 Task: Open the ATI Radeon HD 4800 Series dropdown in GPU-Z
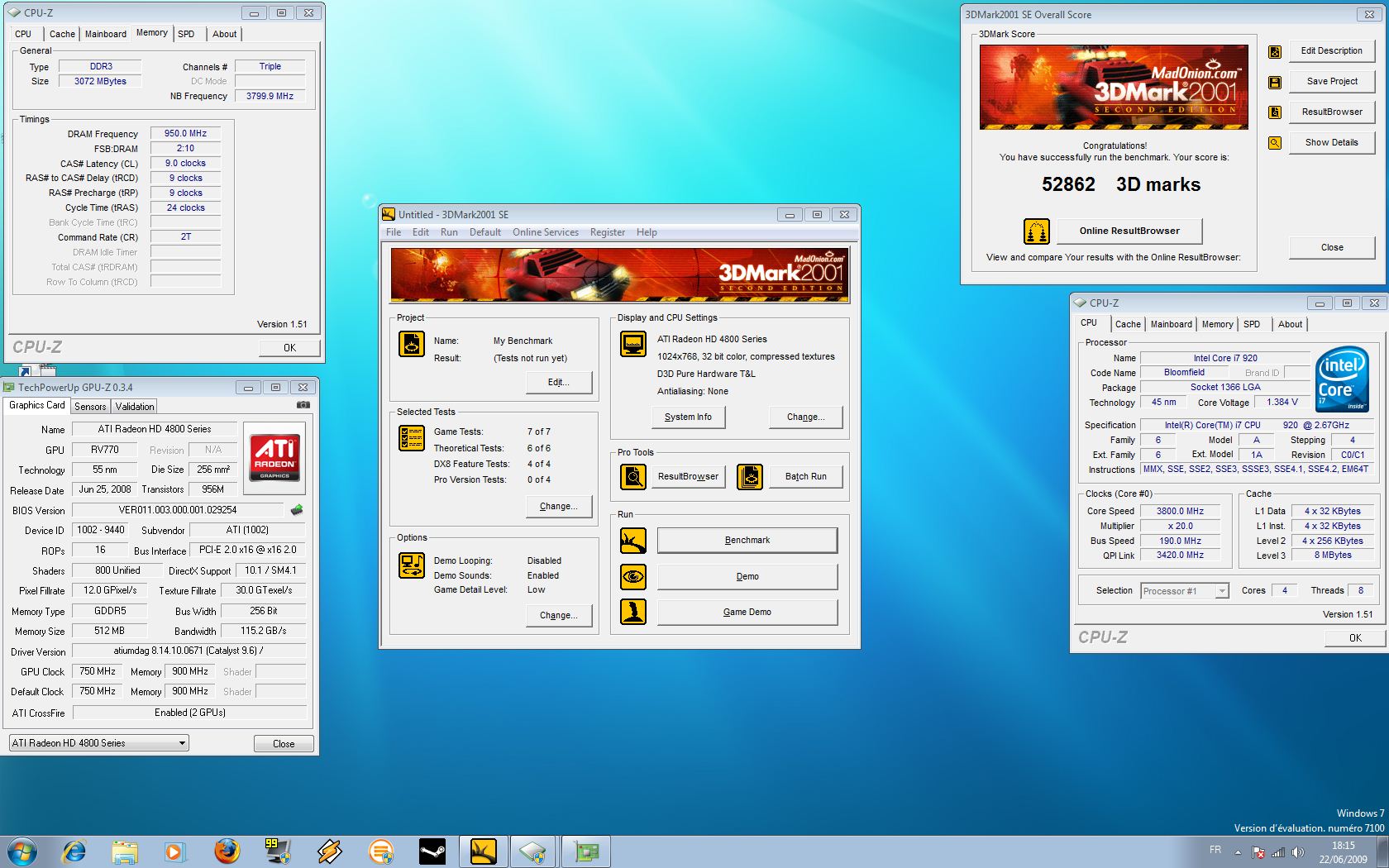99,743
